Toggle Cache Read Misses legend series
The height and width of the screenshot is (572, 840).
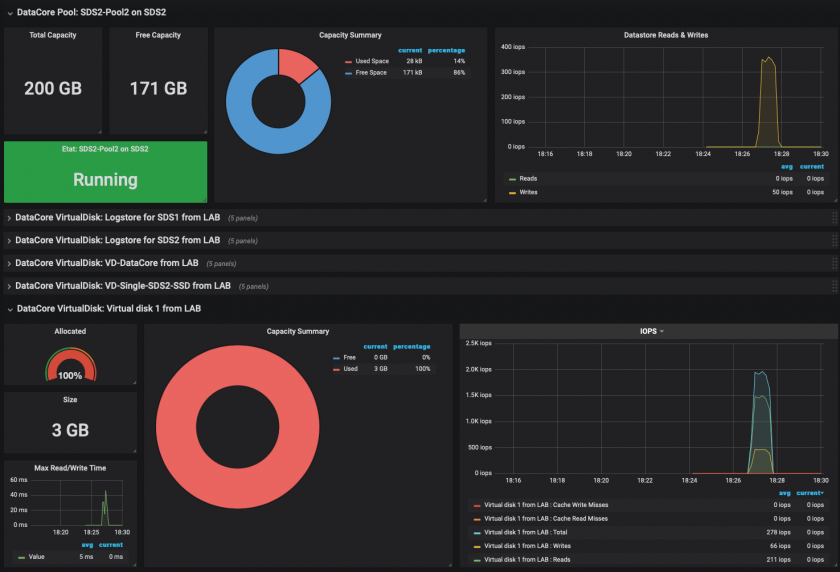coord(546,518)
